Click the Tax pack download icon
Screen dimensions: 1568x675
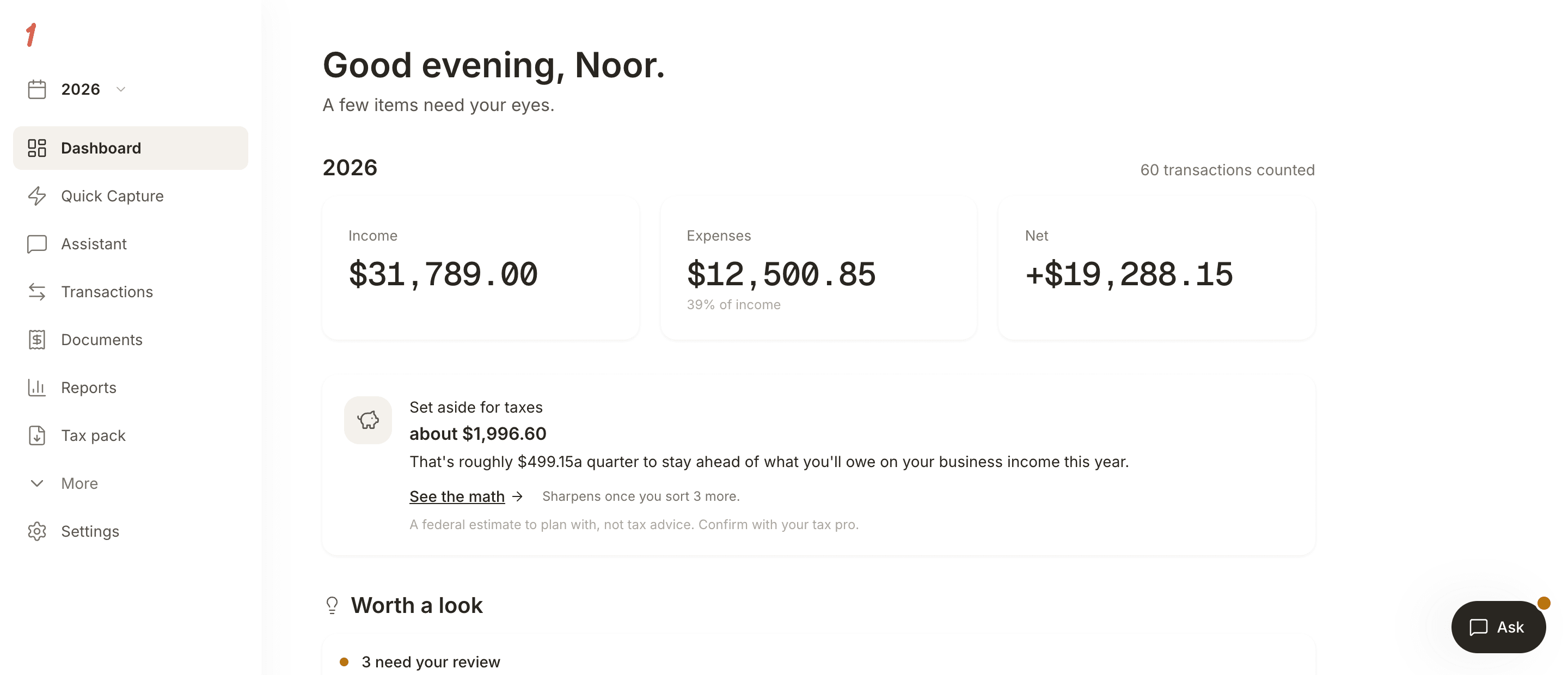tap(37, 435)
